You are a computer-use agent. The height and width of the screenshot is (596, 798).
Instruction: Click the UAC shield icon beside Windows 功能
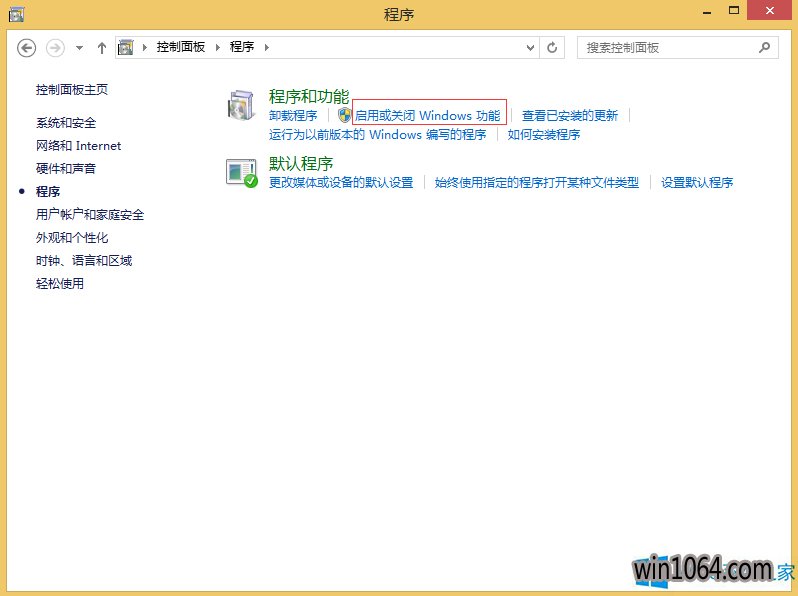[345, 115]
